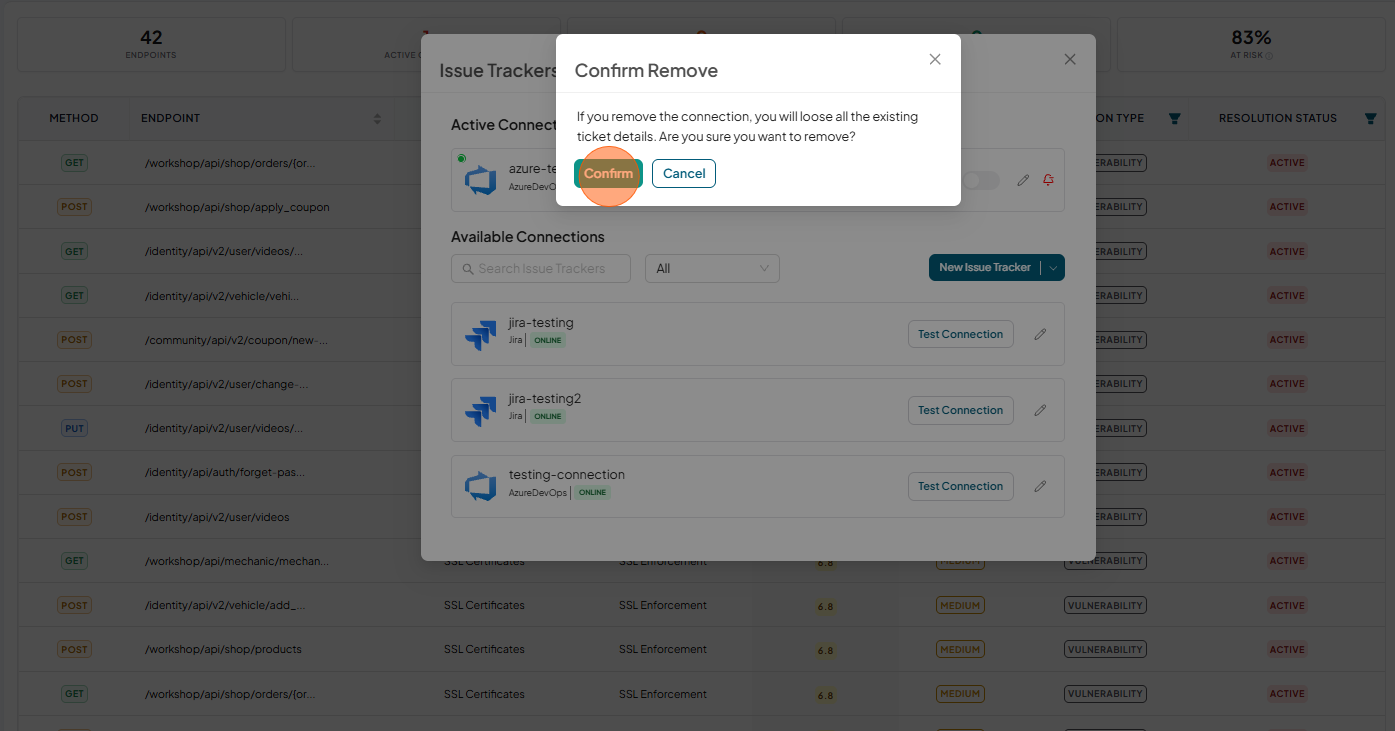The height and width of the screenshot is (731, 1395).
Task: Focus the Search Issue Trackers field
Action: pyautogui.click(x=541, y=268)
